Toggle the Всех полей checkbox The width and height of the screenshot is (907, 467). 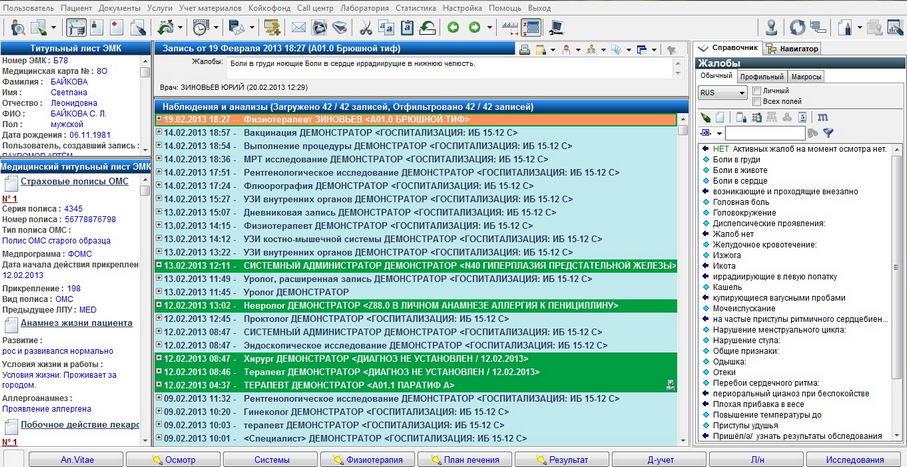tap(757, 101)
